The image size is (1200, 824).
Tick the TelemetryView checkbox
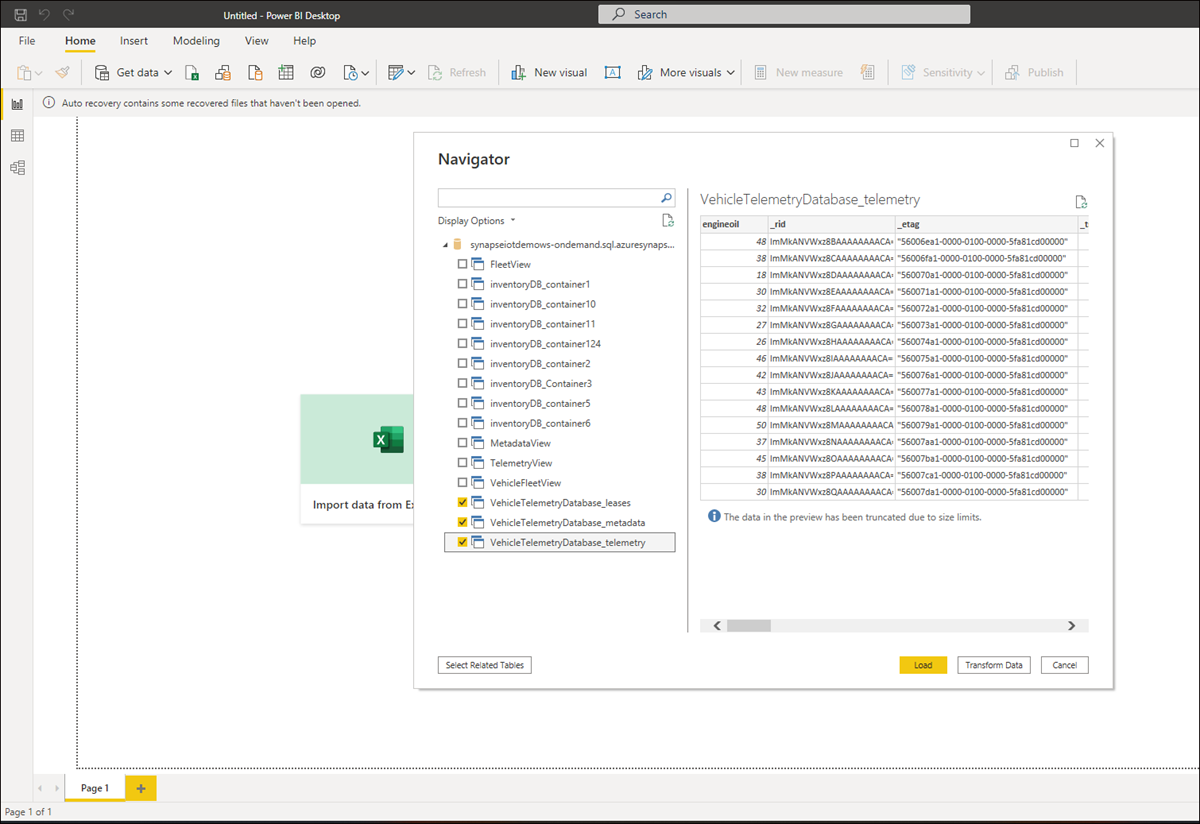tap(462, 463)
